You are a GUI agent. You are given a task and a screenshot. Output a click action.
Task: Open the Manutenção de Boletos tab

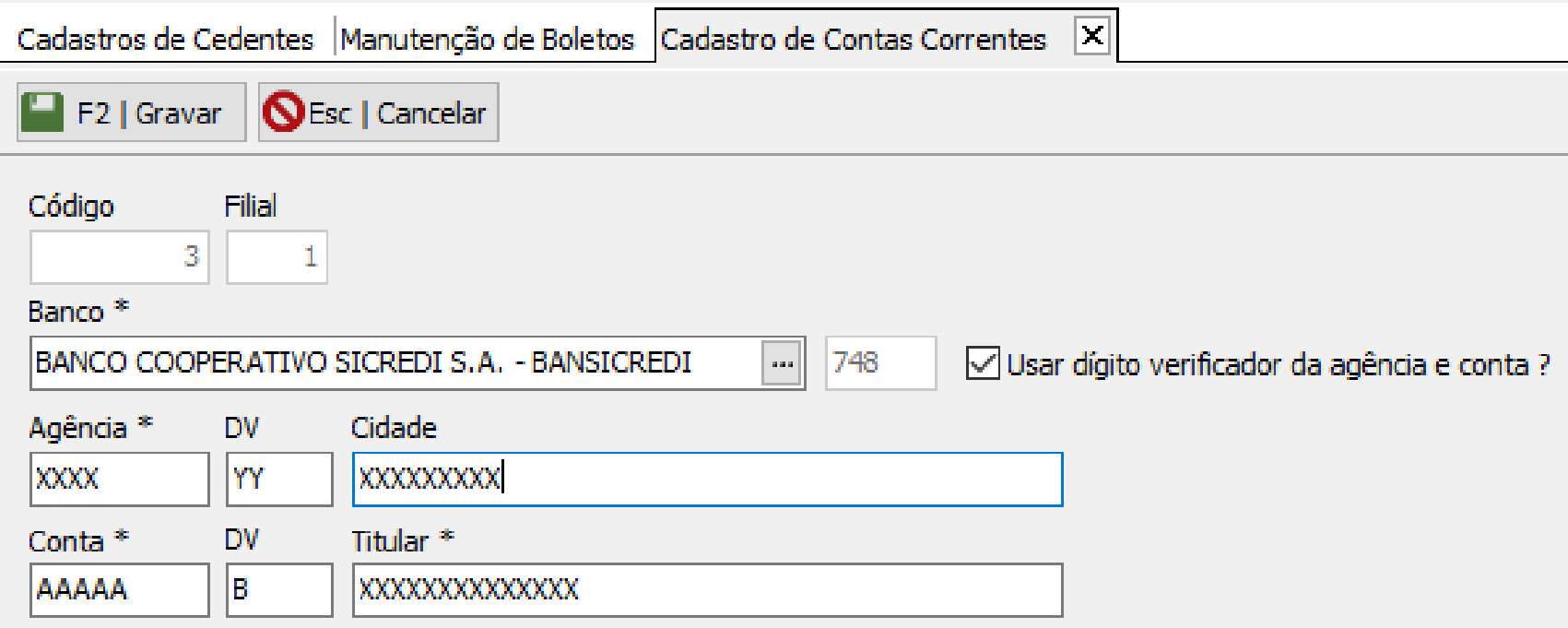[488, 39]
